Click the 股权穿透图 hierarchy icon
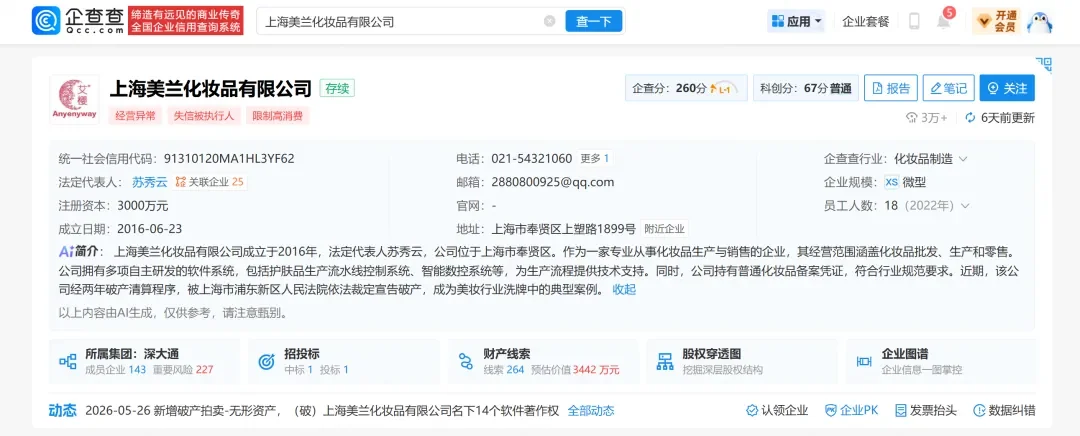1080x436 pixels. [x=665, y=362]
